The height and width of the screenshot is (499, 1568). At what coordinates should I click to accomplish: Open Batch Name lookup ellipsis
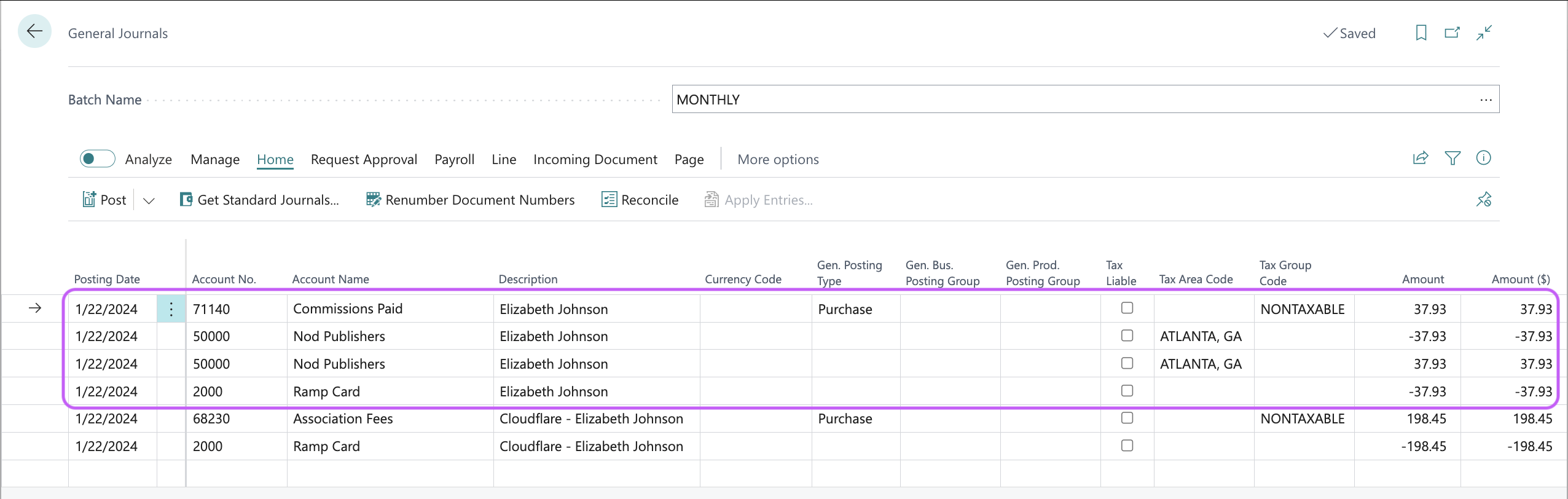pyautogui.click(x=1486, y=100)
